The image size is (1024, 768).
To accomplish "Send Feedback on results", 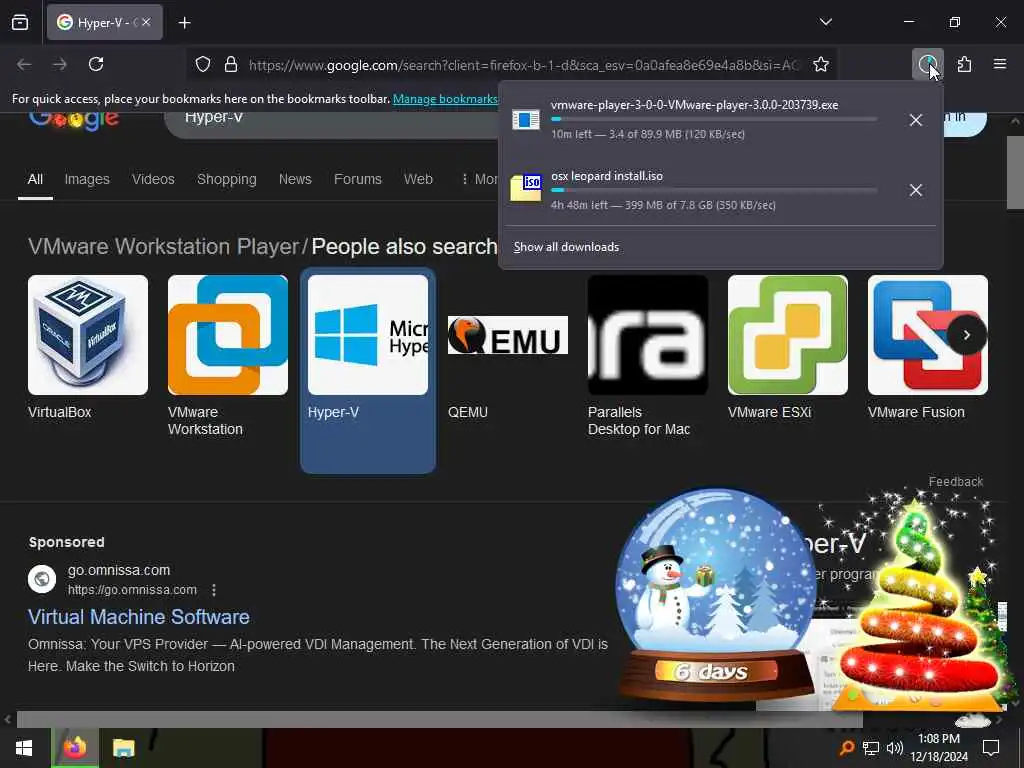I will (x=955, y=482).
